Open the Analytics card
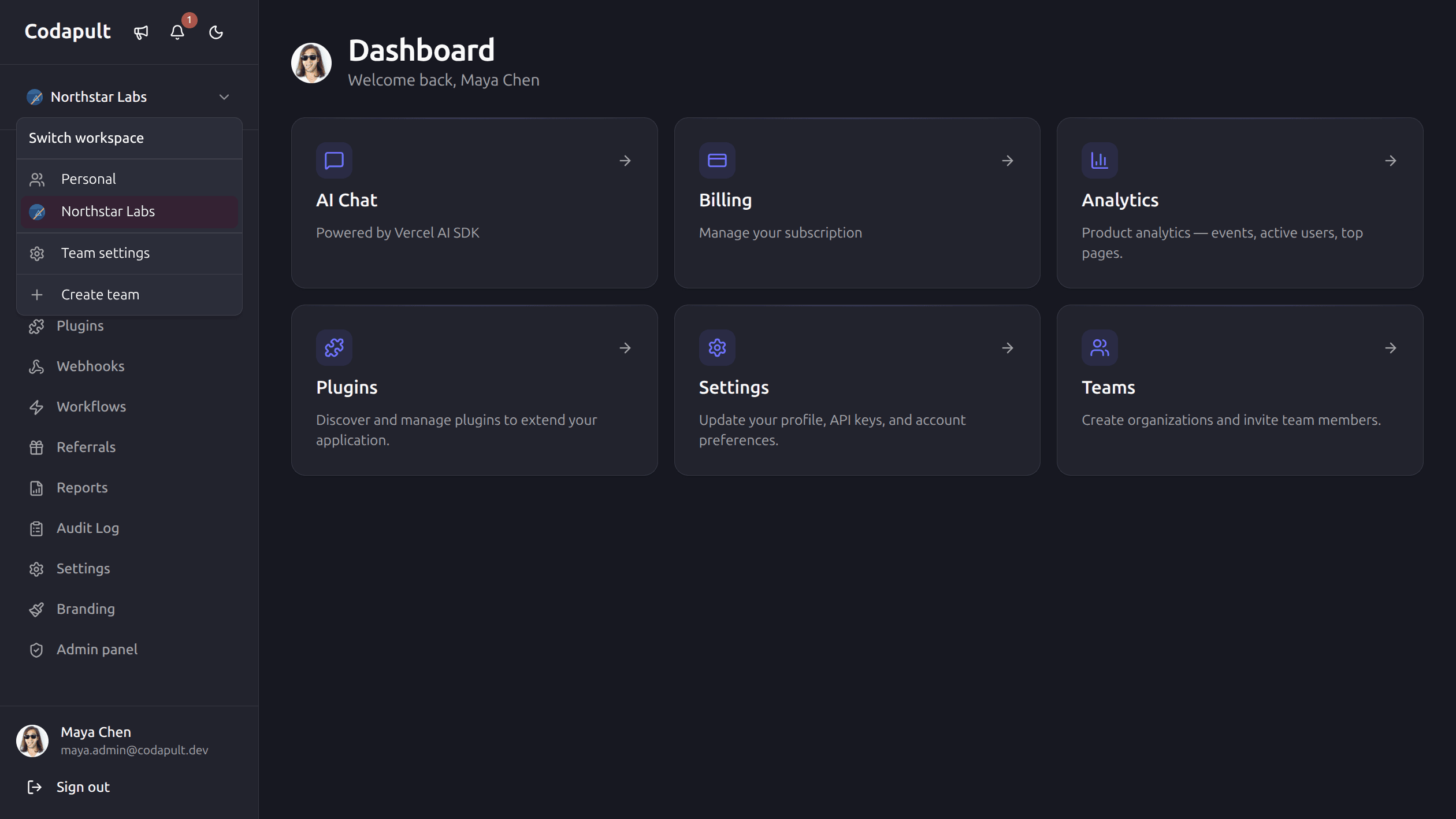This screenshot has width=1456, height=819. pos(1240,203)
